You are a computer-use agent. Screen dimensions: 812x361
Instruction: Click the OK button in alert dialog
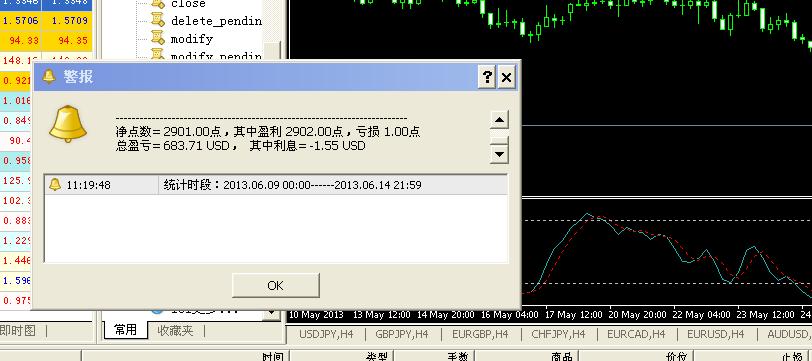coord(276,285)
